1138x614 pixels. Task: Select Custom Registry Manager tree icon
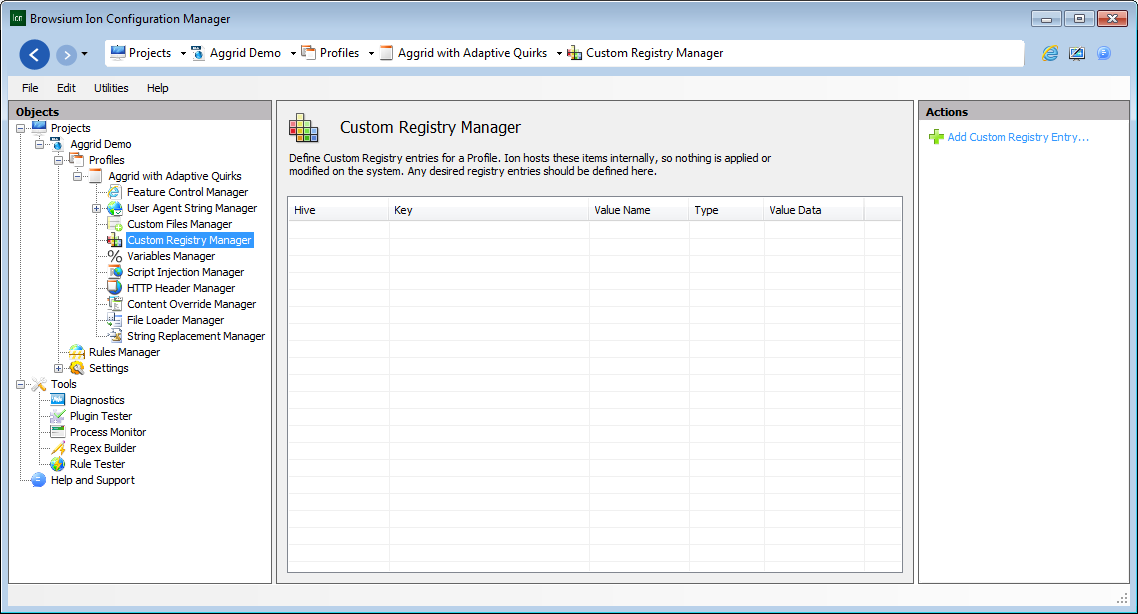[x=115, y=240]
